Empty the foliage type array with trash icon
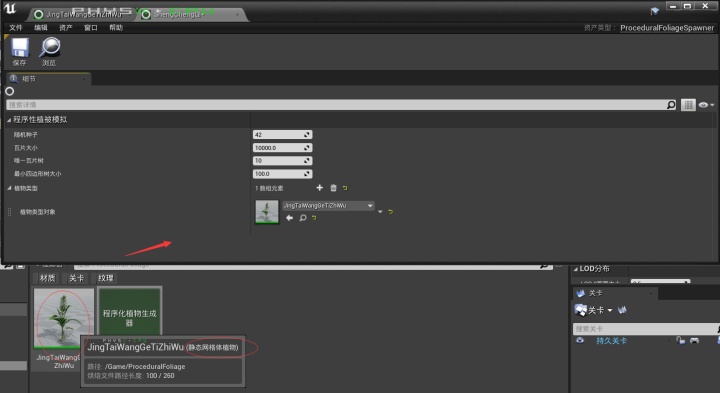 click(x=333, y=188)
